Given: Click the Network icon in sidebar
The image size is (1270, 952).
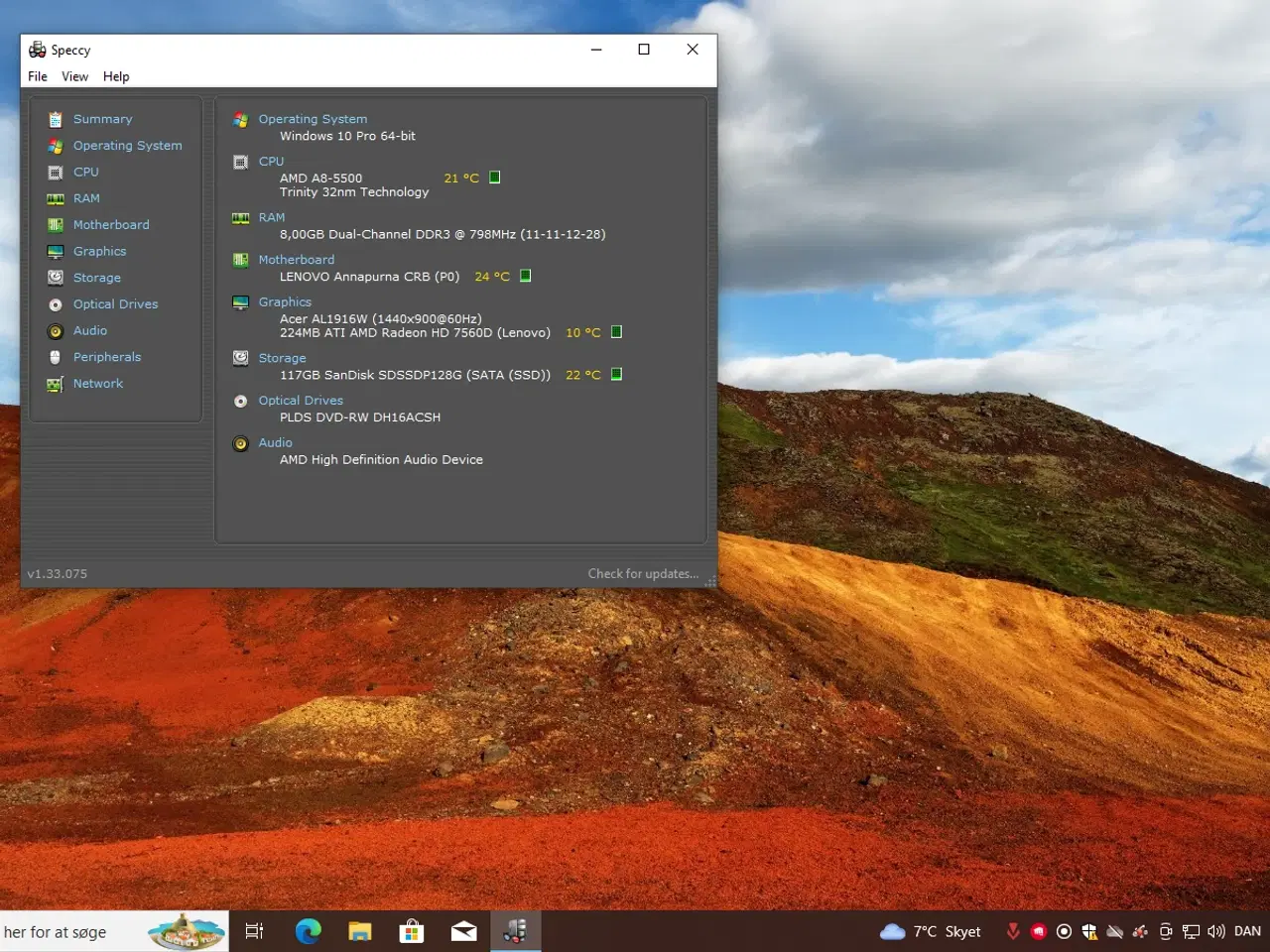Looking at the screenshot, I should click(x=56, y=384).
